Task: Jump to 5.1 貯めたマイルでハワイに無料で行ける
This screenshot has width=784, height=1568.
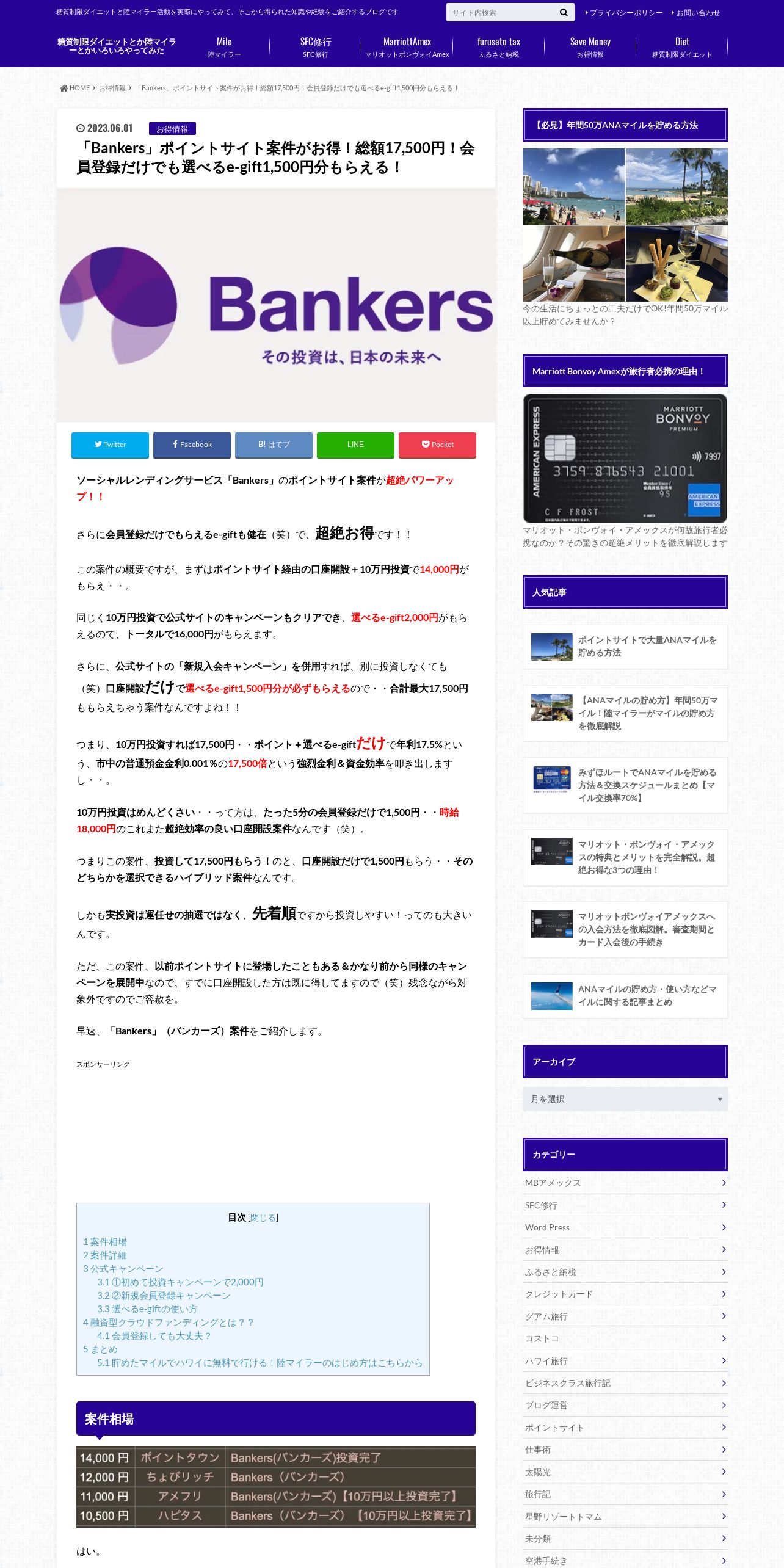Action: pyautogui.click(x=260, y=1363)
